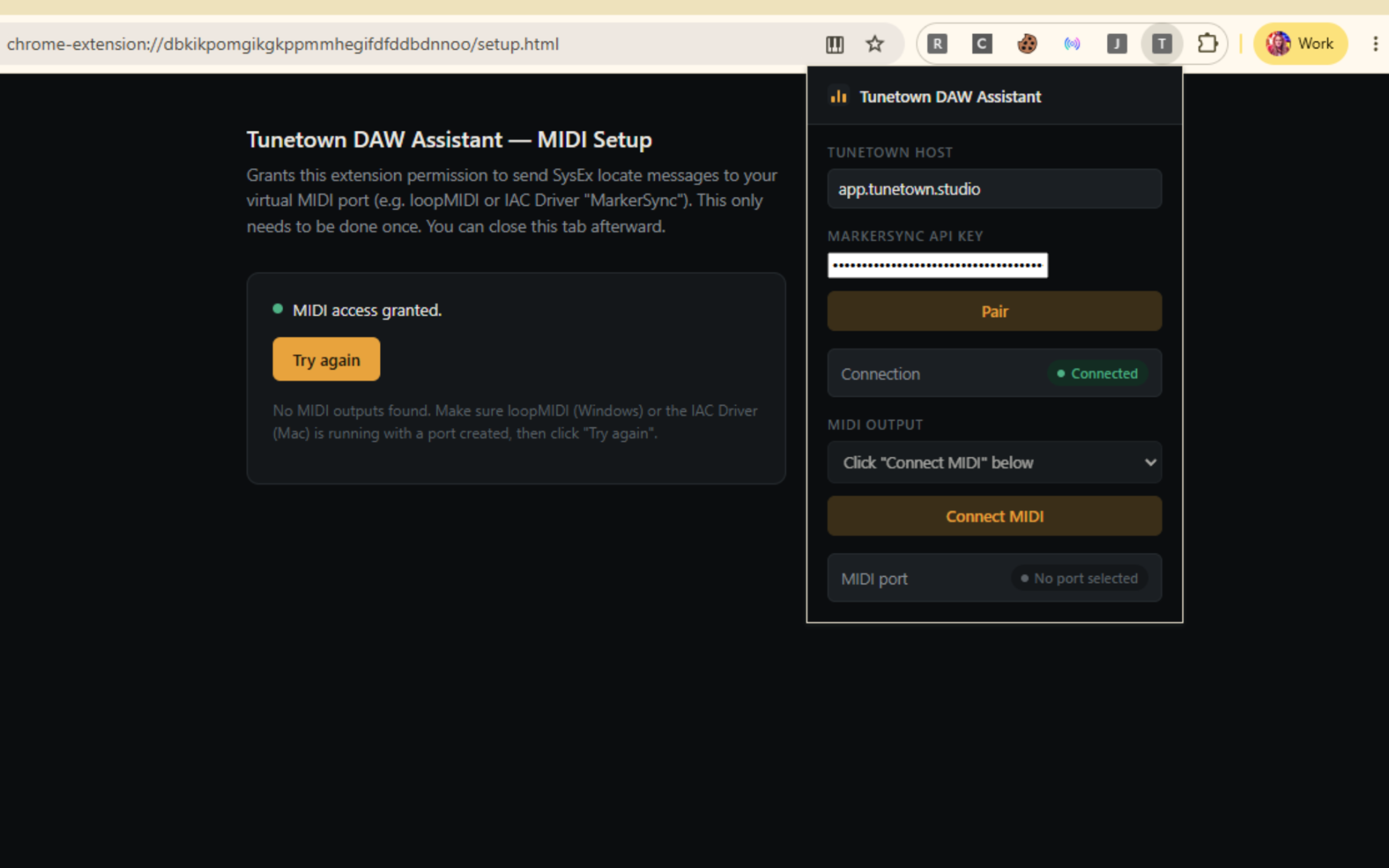The height and width of the screenshot is (868, 1389).
Task: Toggle the T Tunetown extension icon
Action: pyautogui.click(x=1162, y=44)
